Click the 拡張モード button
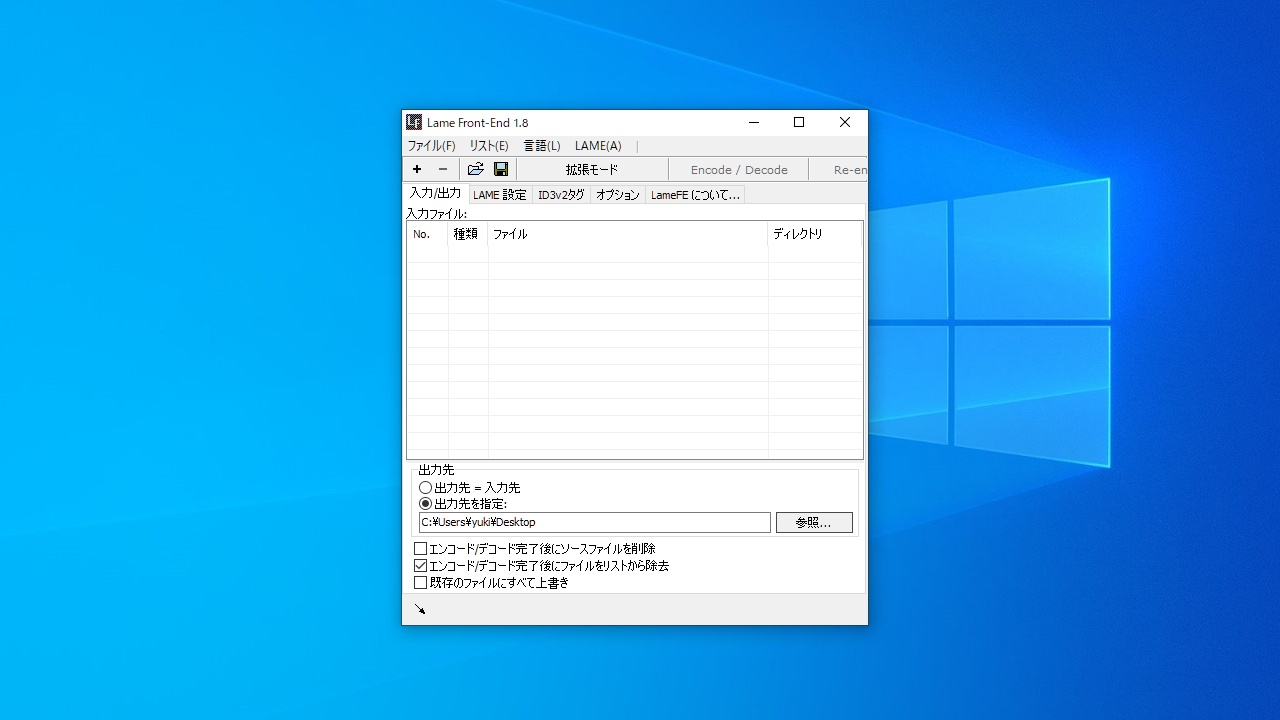Viewport: 1280px width, 720px height. point(592,170)
